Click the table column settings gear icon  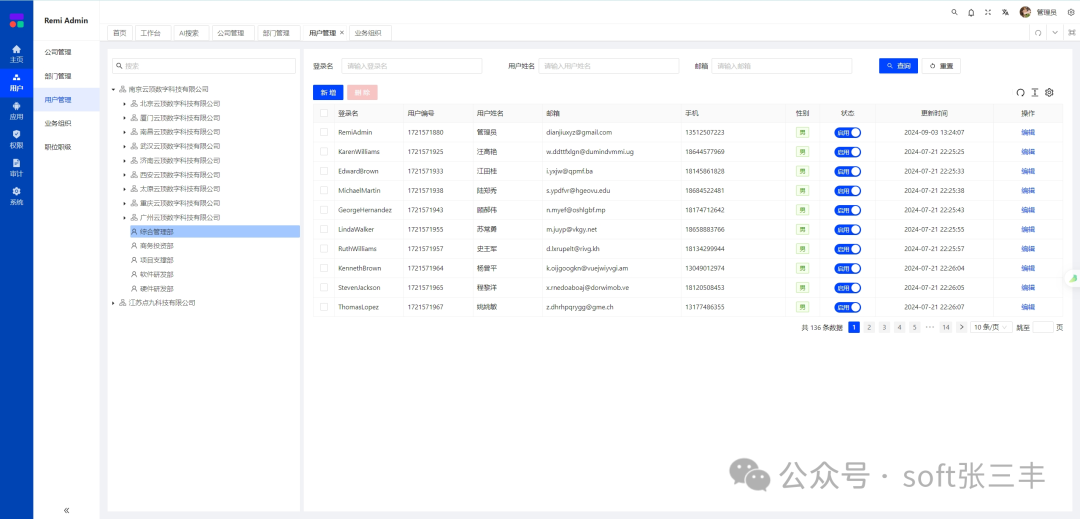[x=1049, y=93]
